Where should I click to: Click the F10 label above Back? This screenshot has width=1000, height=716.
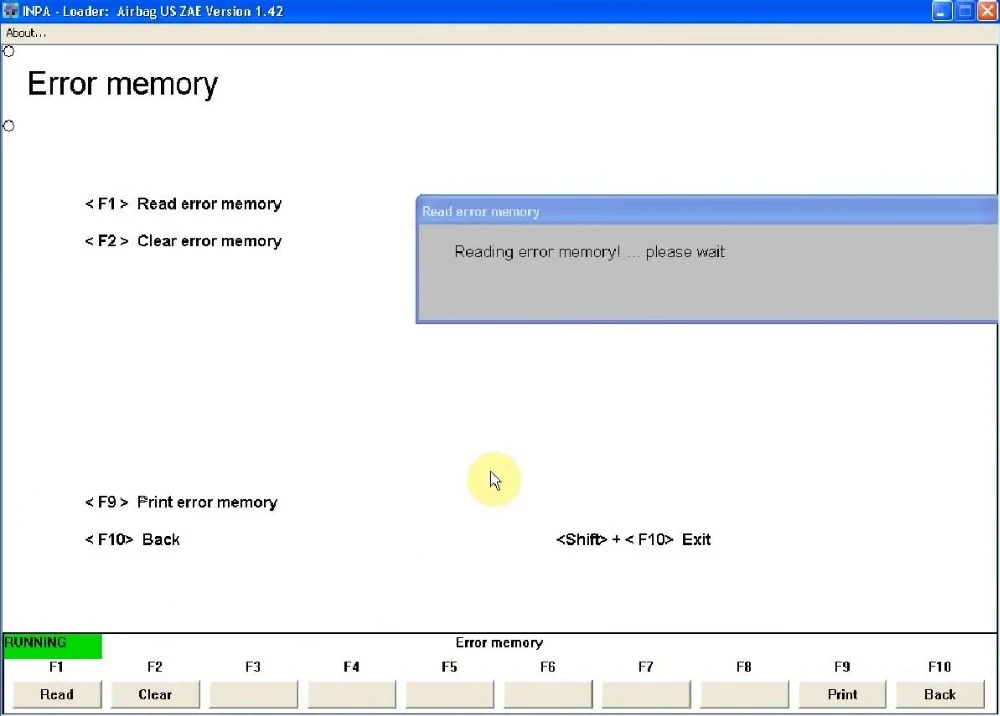coord(939,667)
